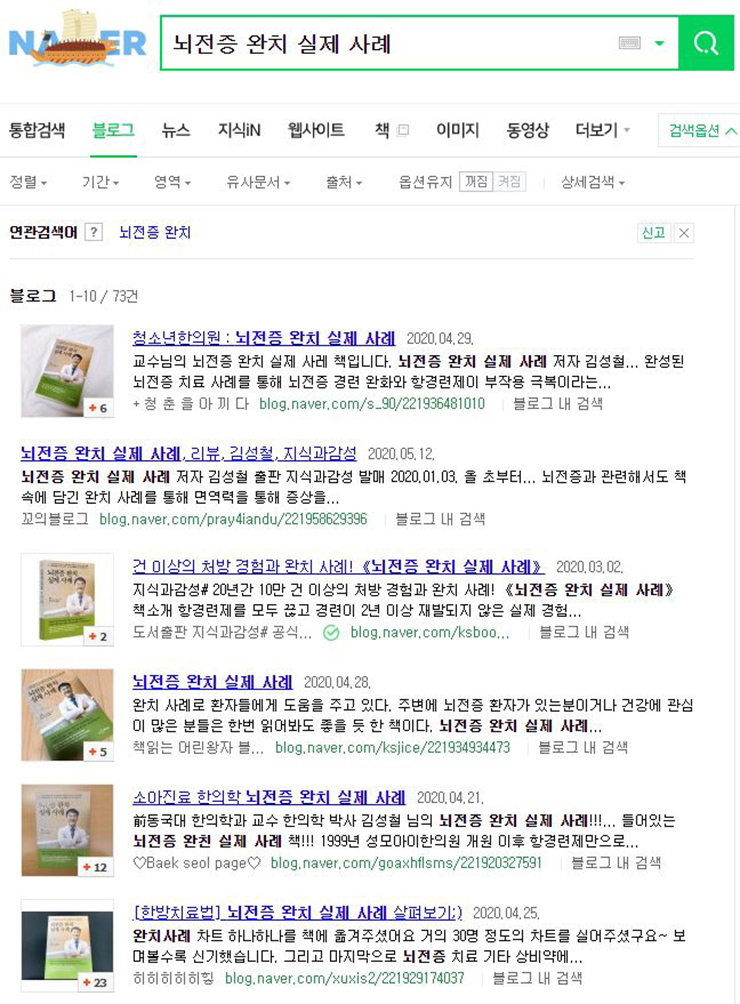Open the on-screen keyboard icon in search box
Screen dimensions: 740x1004
[629, 43]
